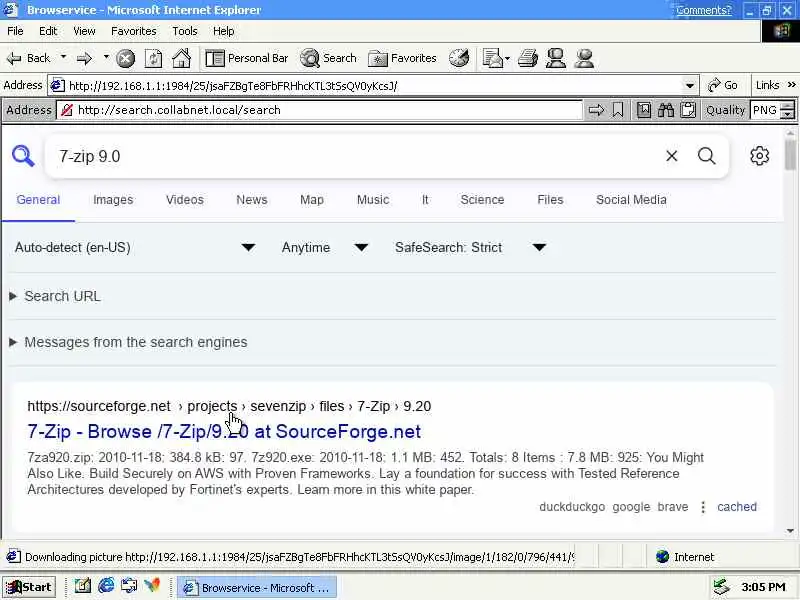Viewport: 800px width, 600px height.
Task: Switch to the Files tab
Action: tap(550, 199)
